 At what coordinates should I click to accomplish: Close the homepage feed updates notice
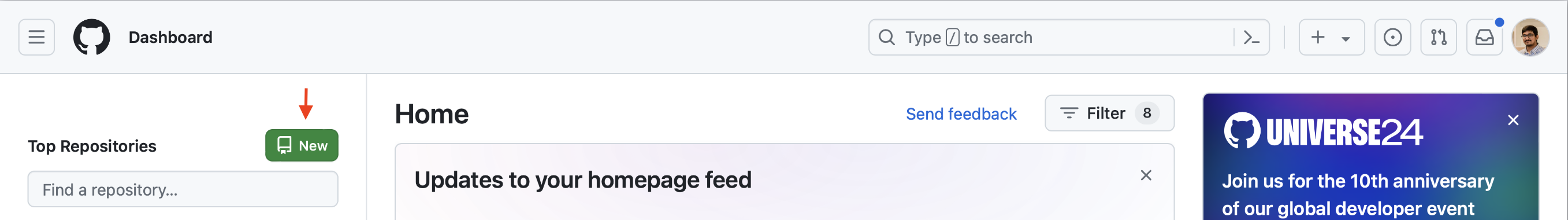click(x=1146, y=175)
